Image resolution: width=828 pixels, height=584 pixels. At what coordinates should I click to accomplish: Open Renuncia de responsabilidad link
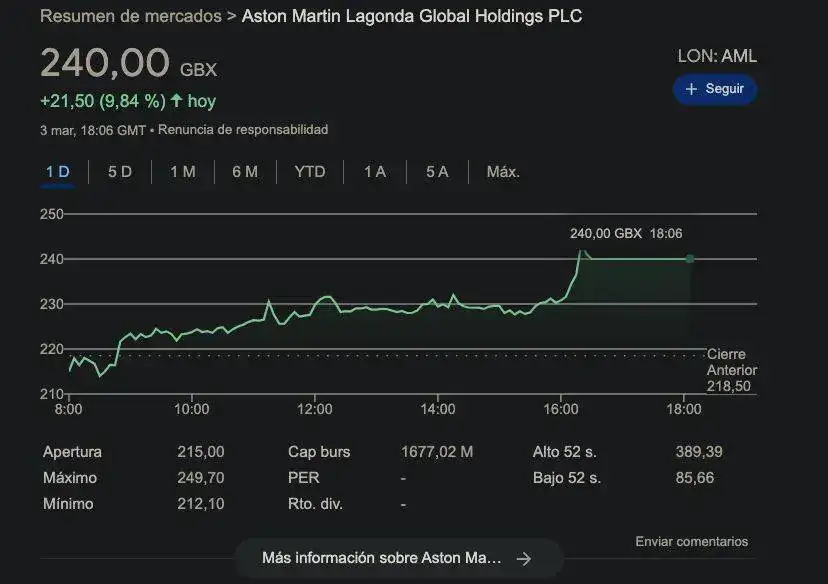243,129
